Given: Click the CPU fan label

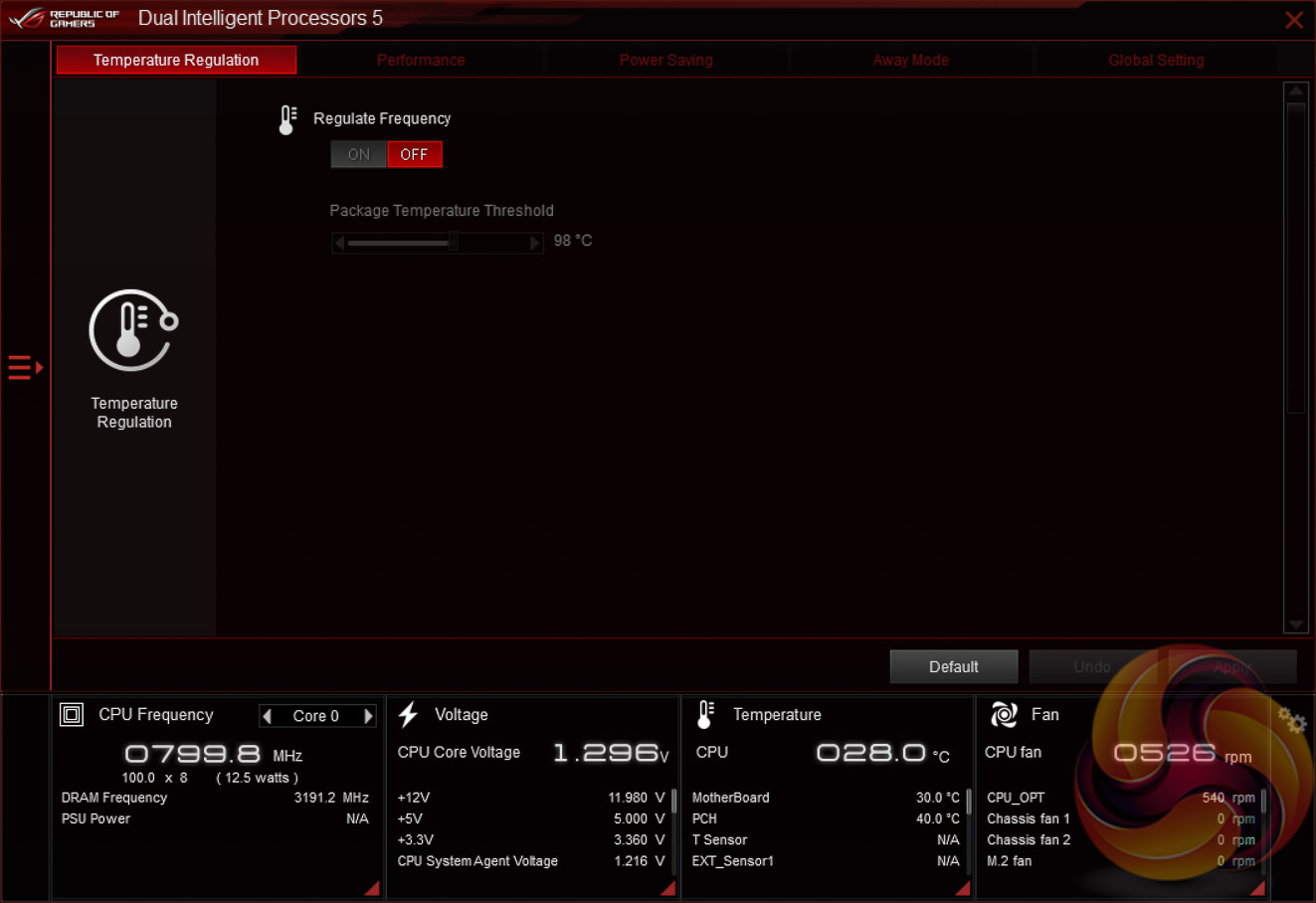Looking at the screenshot, I should 1013,753.
